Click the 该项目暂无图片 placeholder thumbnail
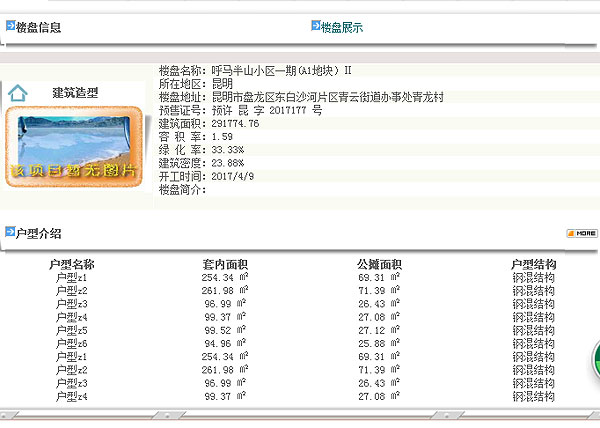Screen dimensions: 600x428 coord(74,147)
